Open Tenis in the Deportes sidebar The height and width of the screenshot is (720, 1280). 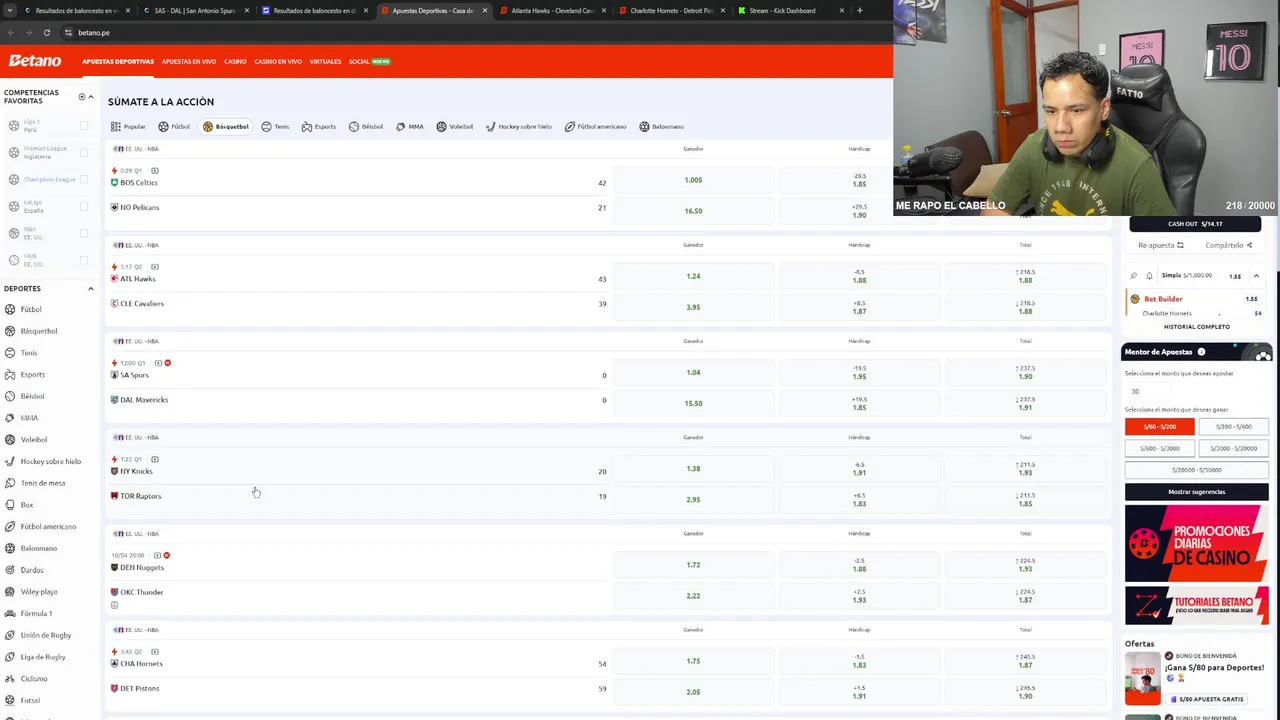point(21,353)
